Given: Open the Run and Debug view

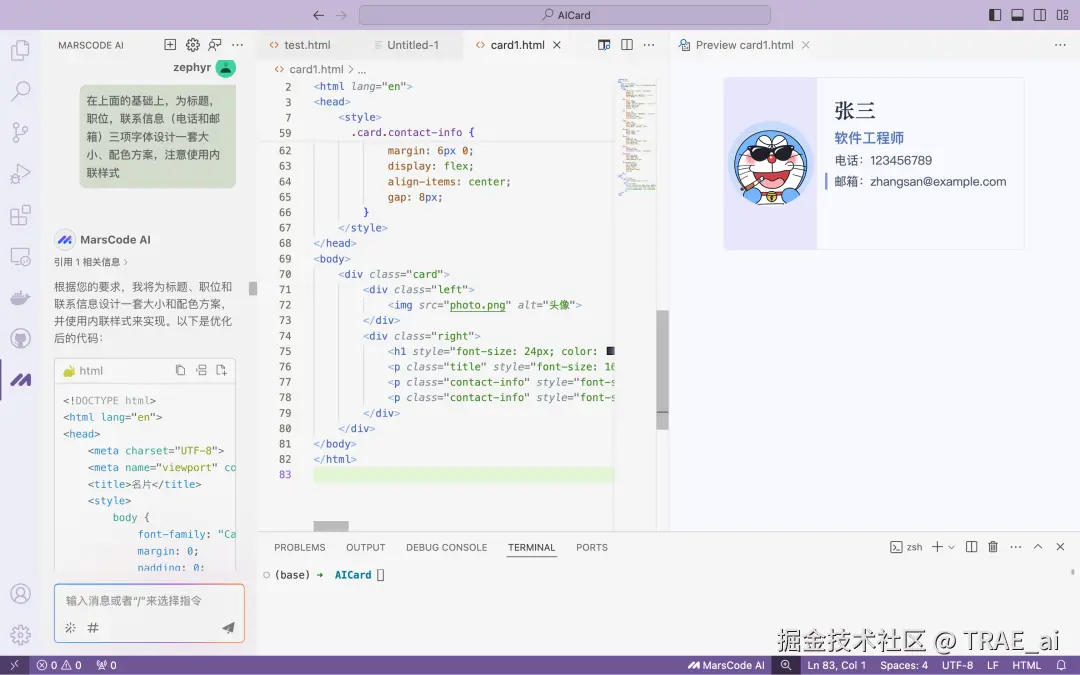Looking at the screenshot, I should tap(20, 174).
